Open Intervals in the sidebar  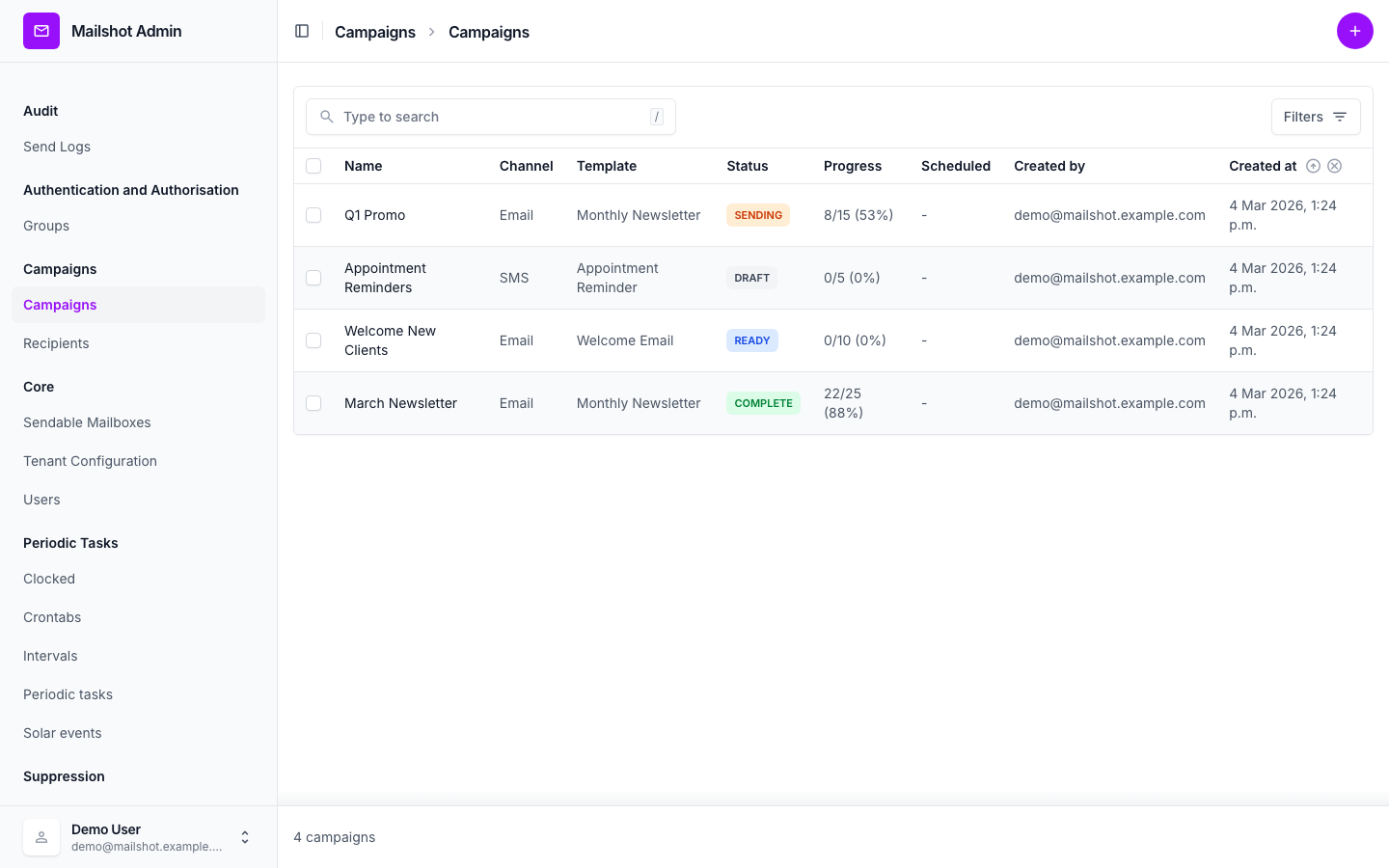tap(50, 656)
